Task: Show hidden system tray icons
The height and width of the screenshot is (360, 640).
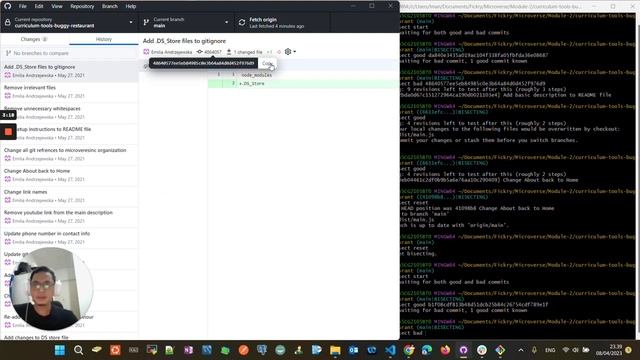Action: (521, 350)
